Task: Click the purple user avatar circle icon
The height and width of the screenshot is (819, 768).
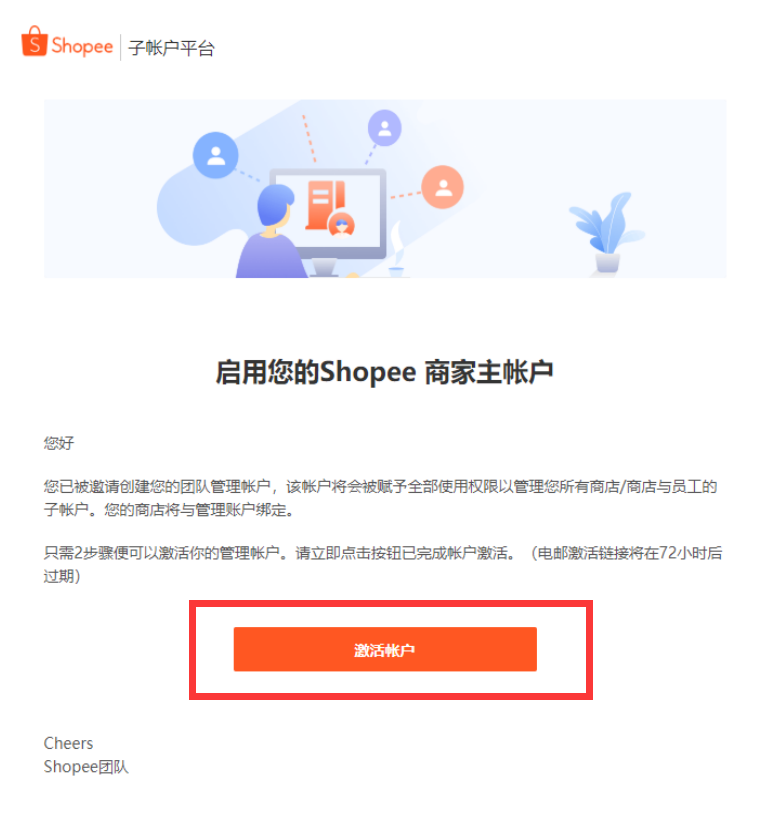Action: (x=385, y=127)
